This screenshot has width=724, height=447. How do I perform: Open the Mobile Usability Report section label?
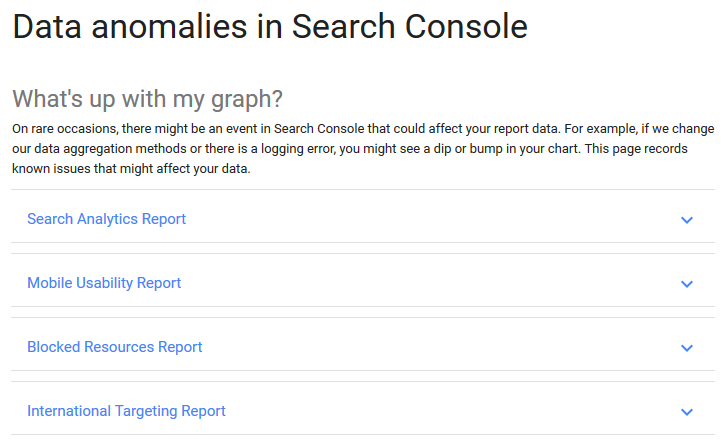(x=104, y=283)
